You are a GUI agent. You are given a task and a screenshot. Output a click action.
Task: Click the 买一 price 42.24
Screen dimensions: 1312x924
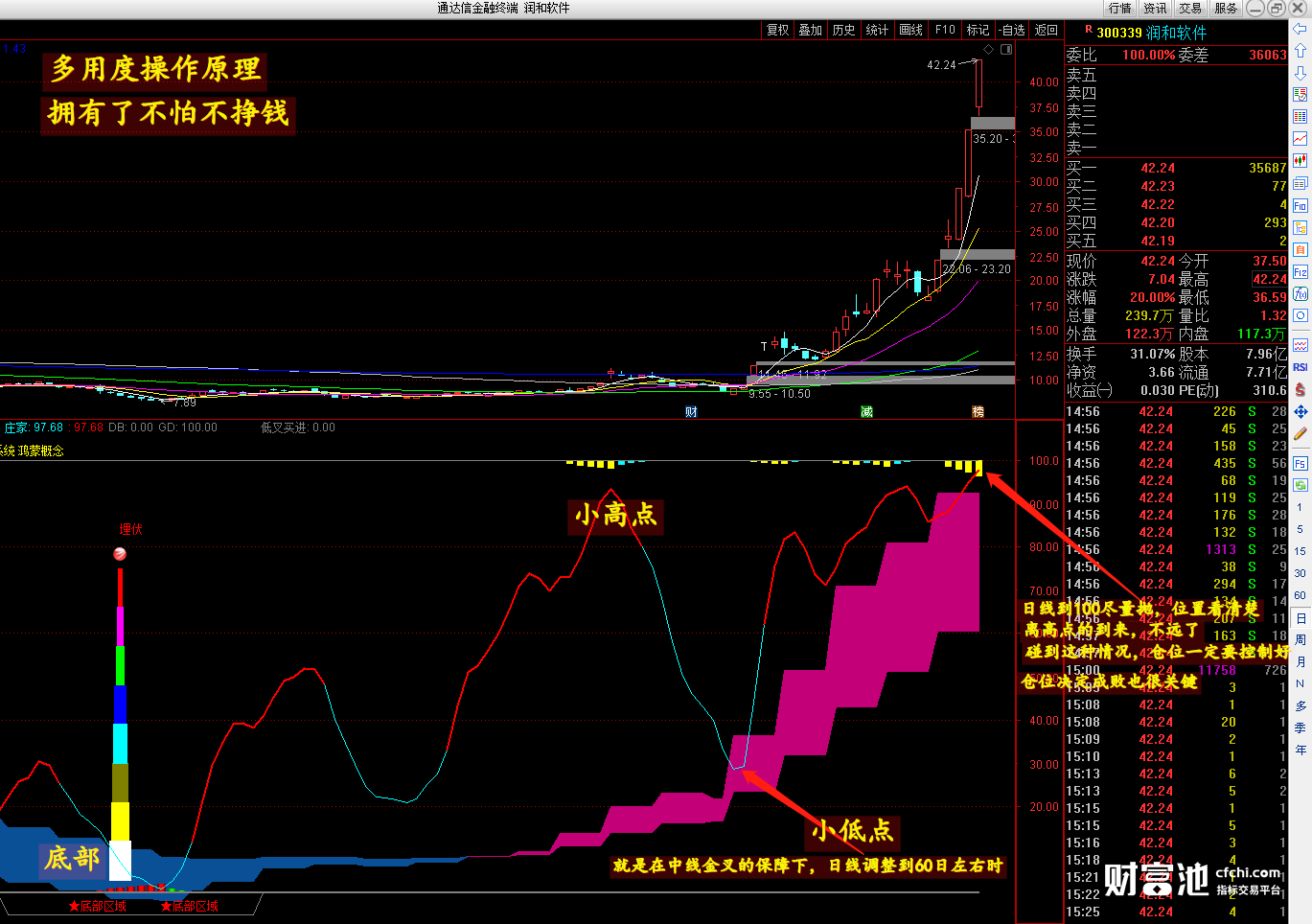pos(1158,168)
